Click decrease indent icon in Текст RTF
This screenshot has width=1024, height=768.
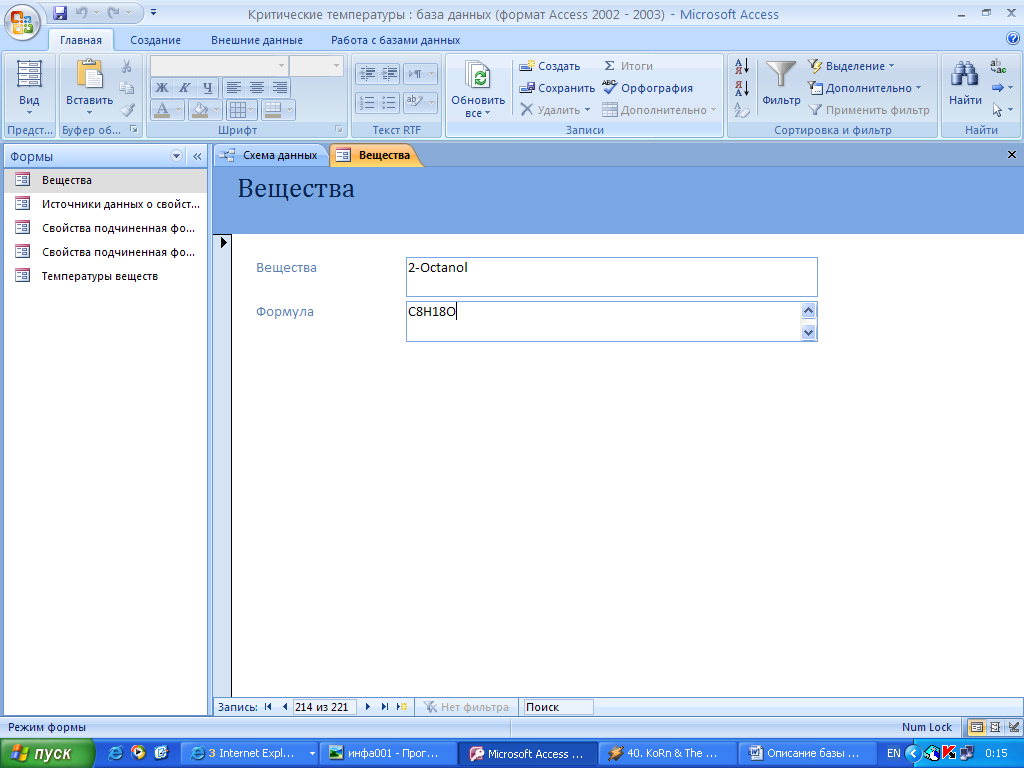click(x=368, y=73)
